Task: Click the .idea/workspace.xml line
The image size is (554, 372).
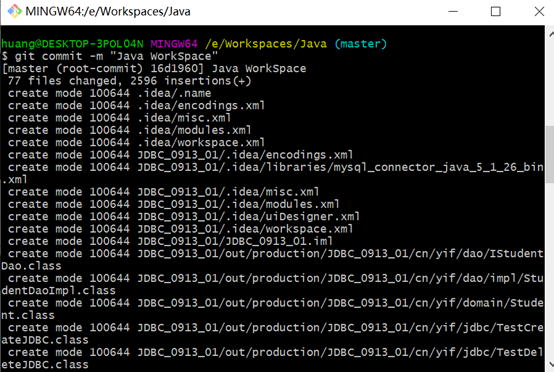Action: click(136, 143)
